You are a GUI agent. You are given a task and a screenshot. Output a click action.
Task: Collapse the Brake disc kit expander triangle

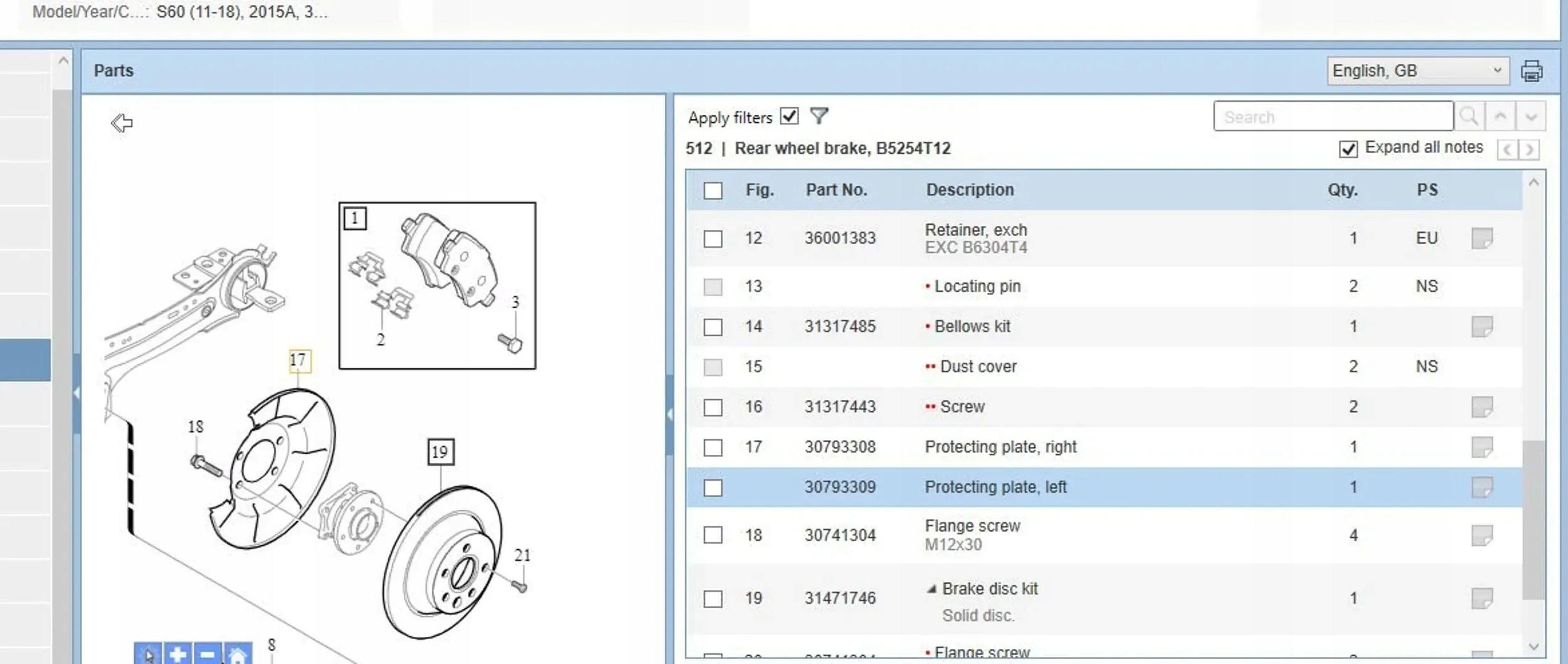(x=932, y=589)
